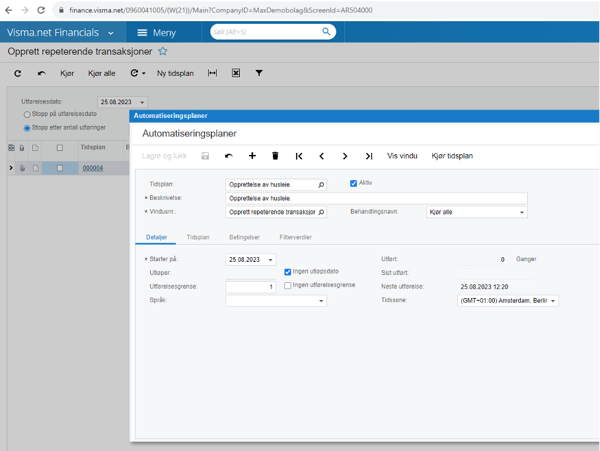Click attachment icon in row 000004
600x451 pixels.
click(x=23, y=168)
